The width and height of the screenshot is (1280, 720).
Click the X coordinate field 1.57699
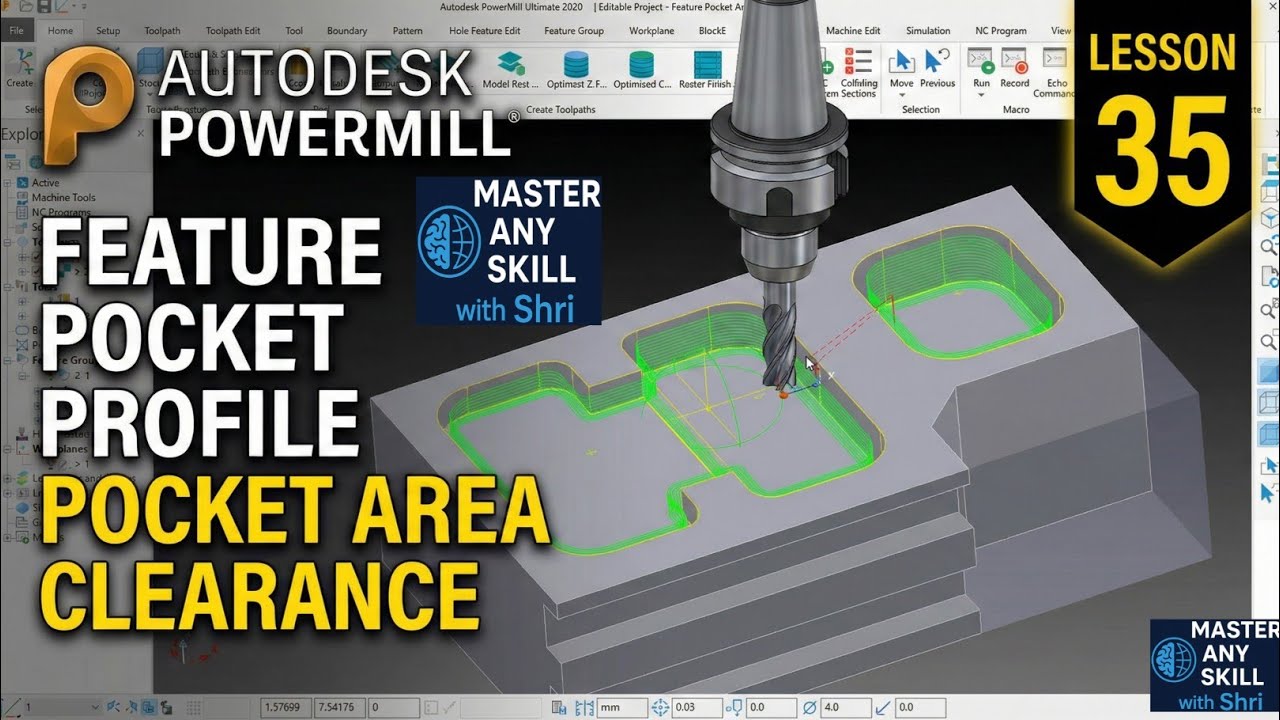(284, 708)
